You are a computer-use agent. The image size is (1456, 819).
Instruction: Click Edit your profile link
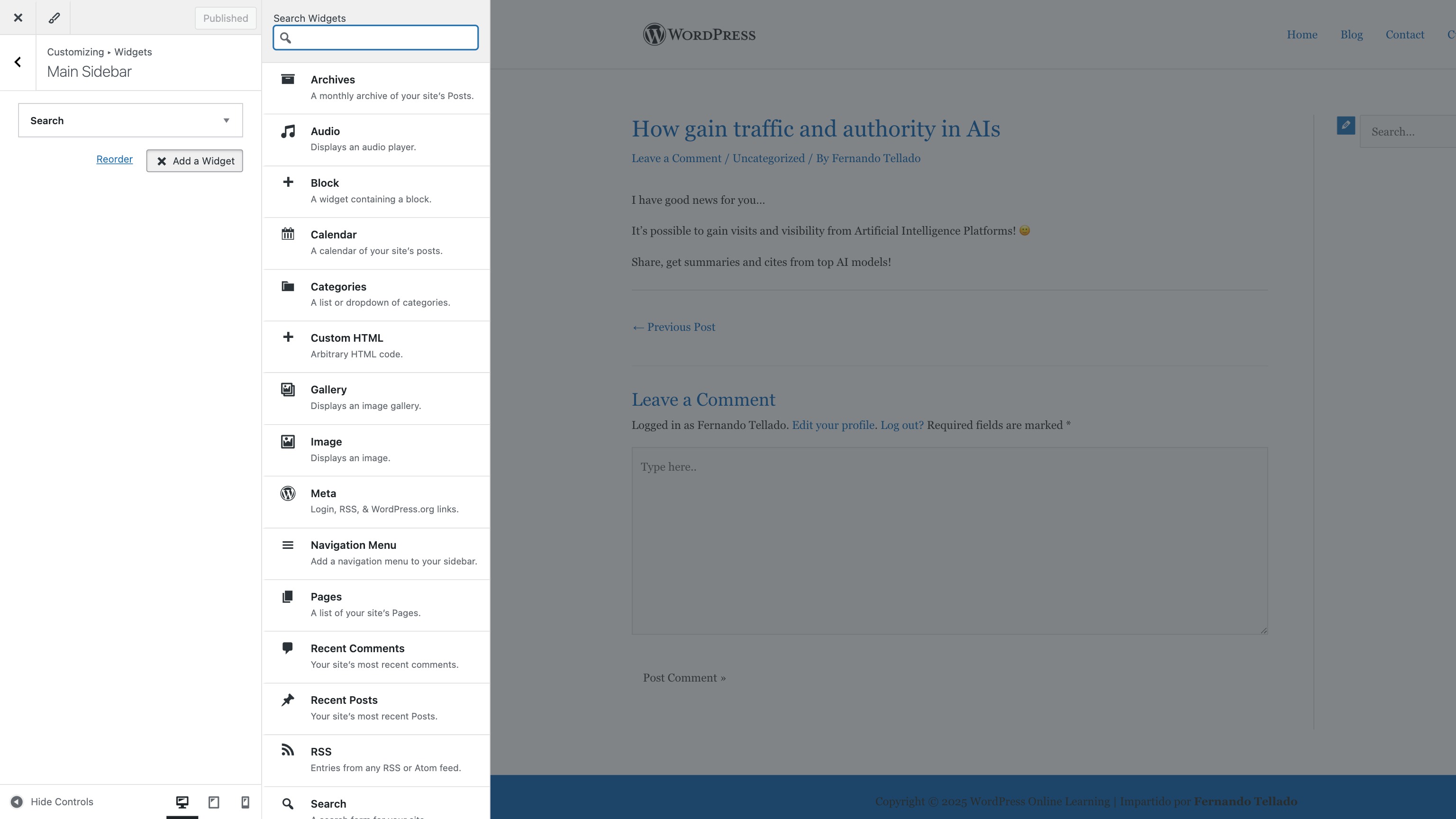[833, 425]
